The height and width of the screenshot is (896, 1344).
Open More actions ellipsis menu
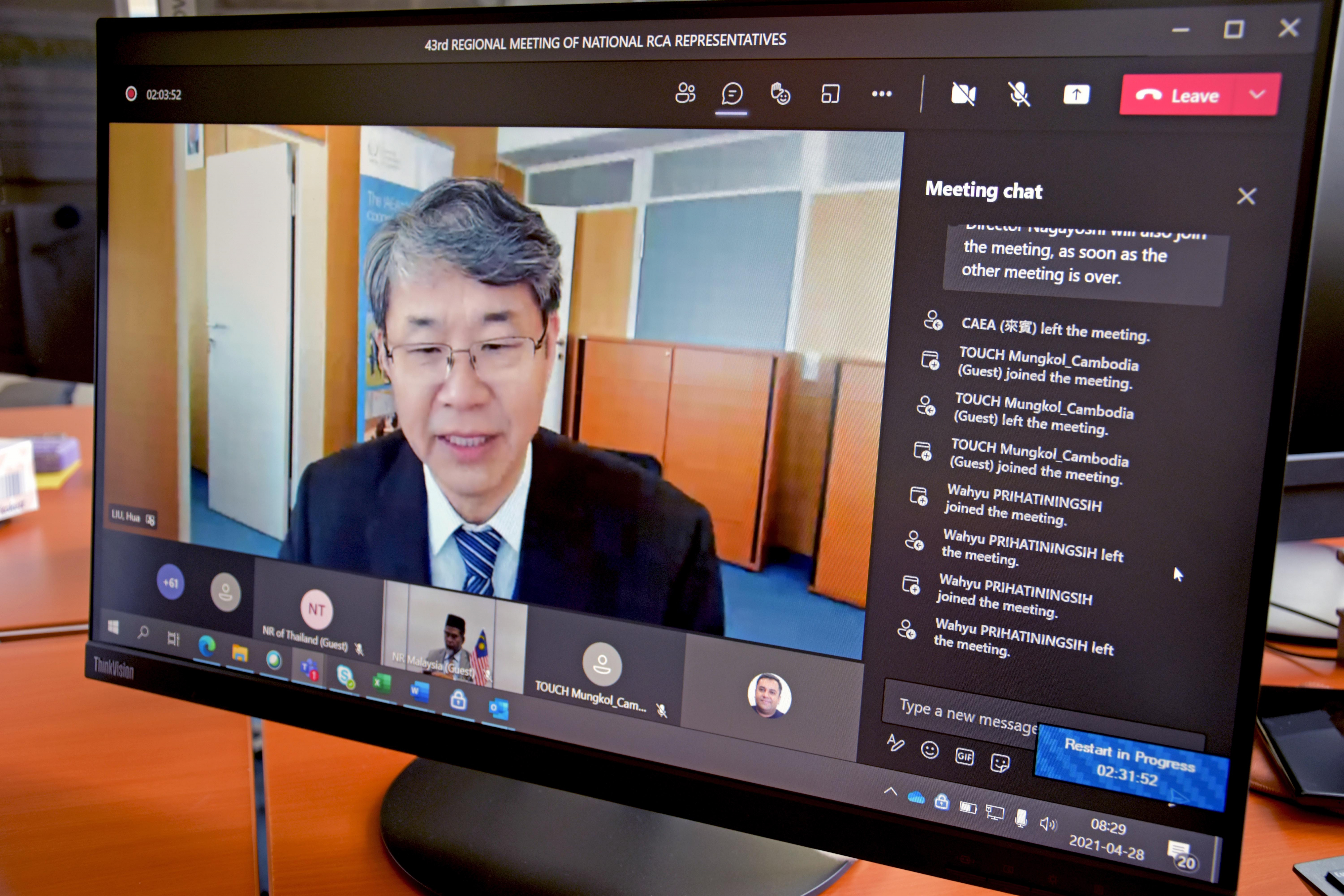pyautogui.click(x=882, y=94)
